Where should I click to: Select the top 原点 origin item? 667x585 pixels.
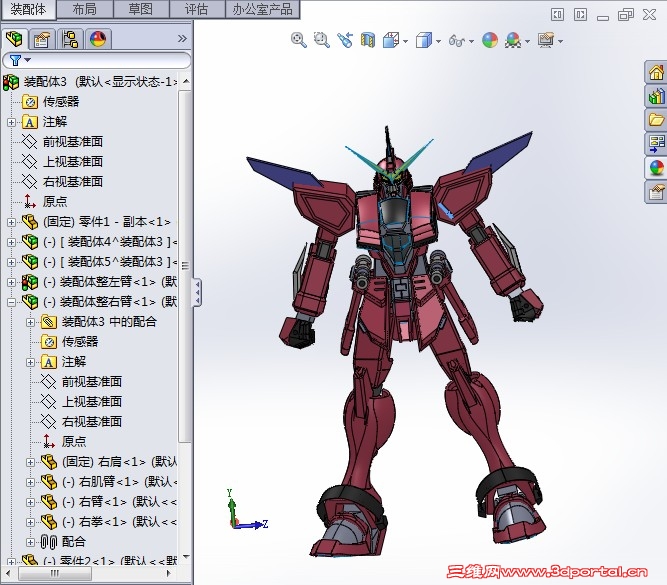[x=55, y=201]
